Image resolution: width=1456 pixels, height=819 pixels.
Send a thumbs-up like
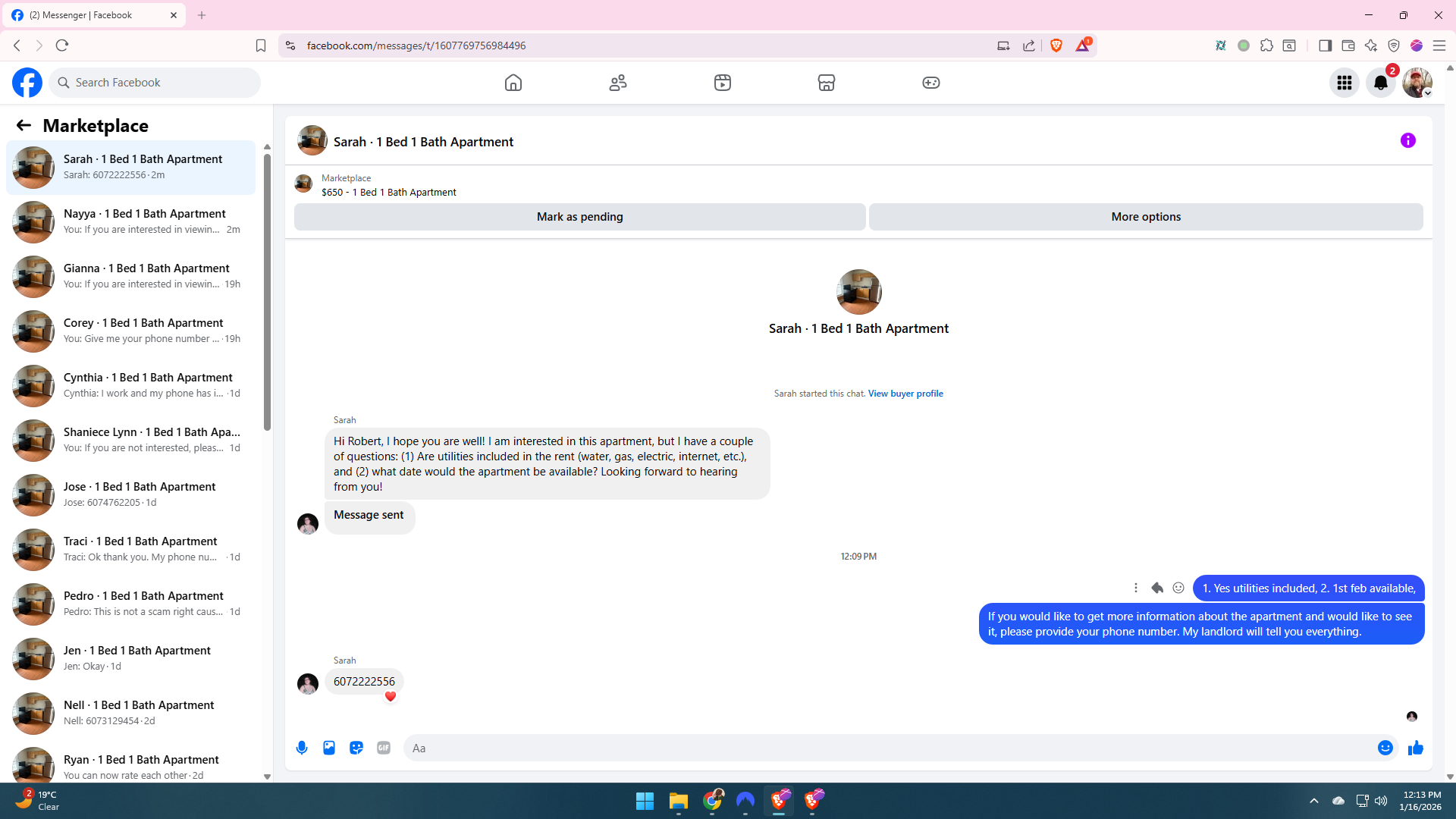[1415, 748]
